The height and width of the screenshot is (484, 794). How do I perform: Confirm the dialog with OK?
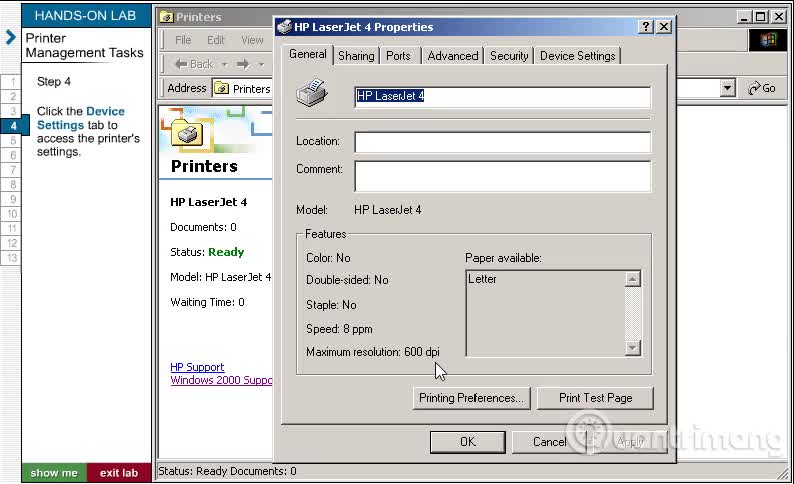[467, 442]
